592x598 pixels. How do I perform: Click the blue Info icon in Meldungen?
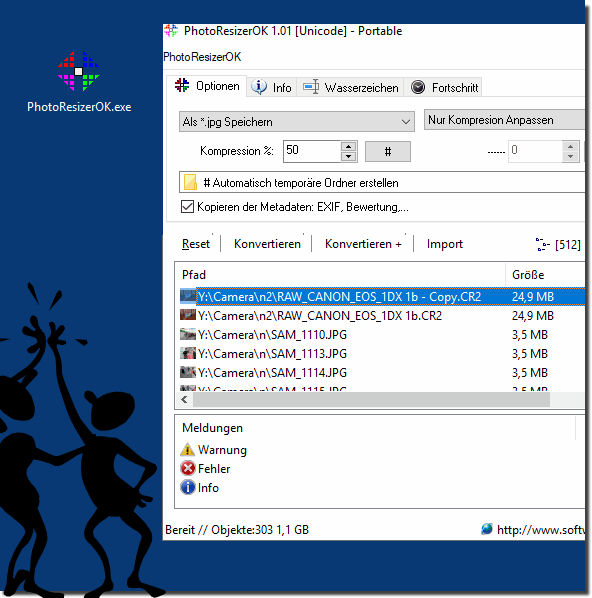tap(188, 487)
